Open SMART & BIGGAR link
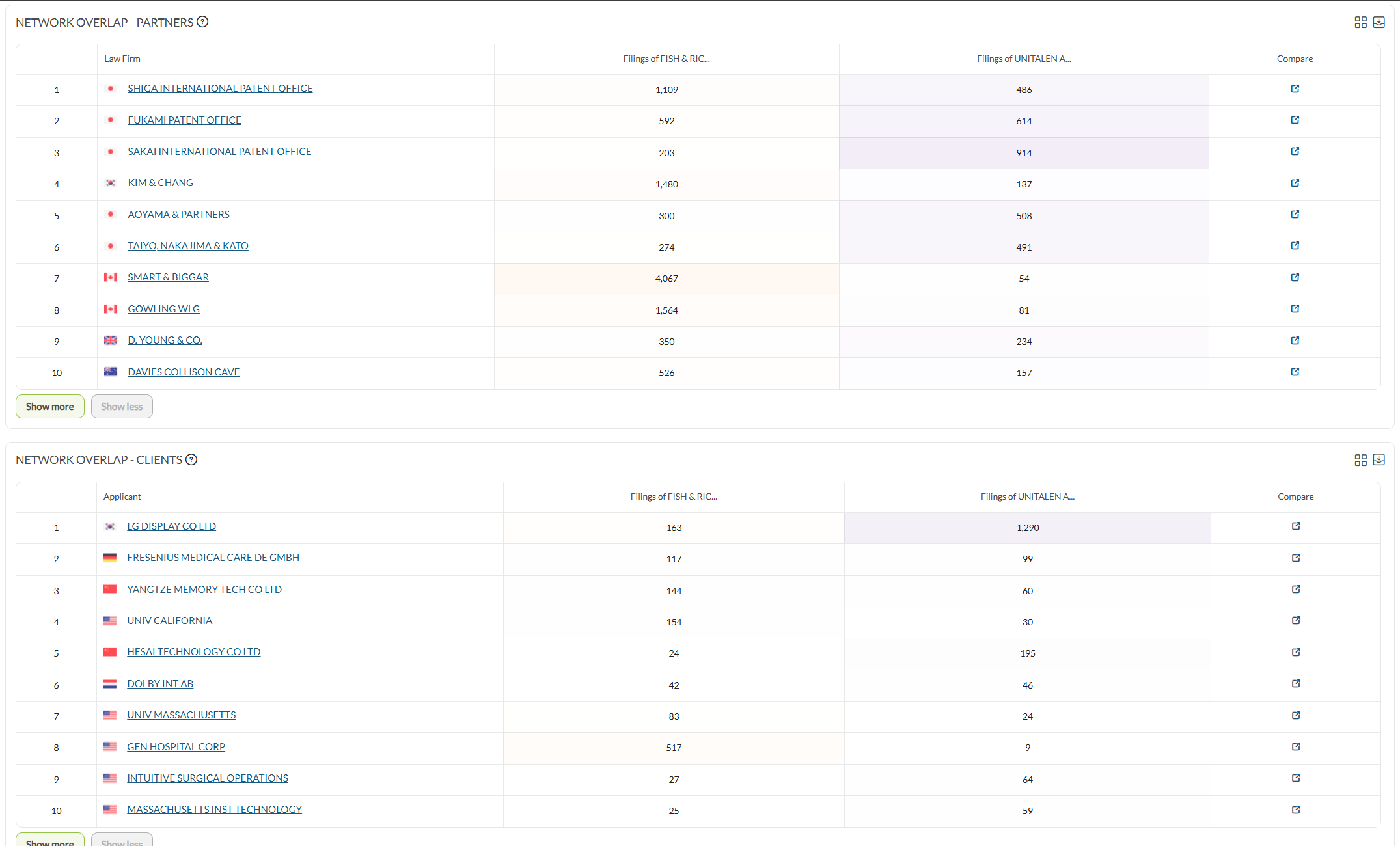The height and width of the screenshot is (846, 1400). point(168,277)
